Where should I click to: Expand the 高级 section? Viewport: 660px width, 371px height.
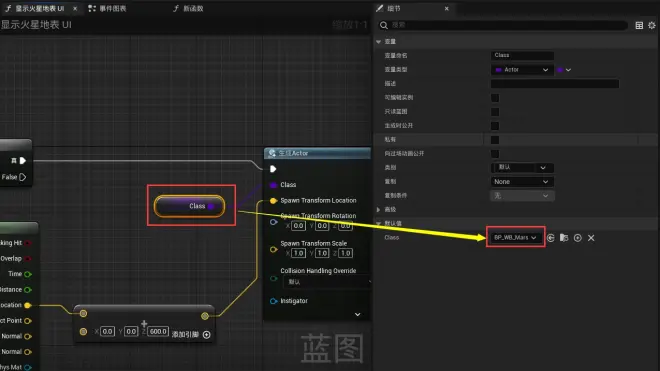tap(378, 209)
